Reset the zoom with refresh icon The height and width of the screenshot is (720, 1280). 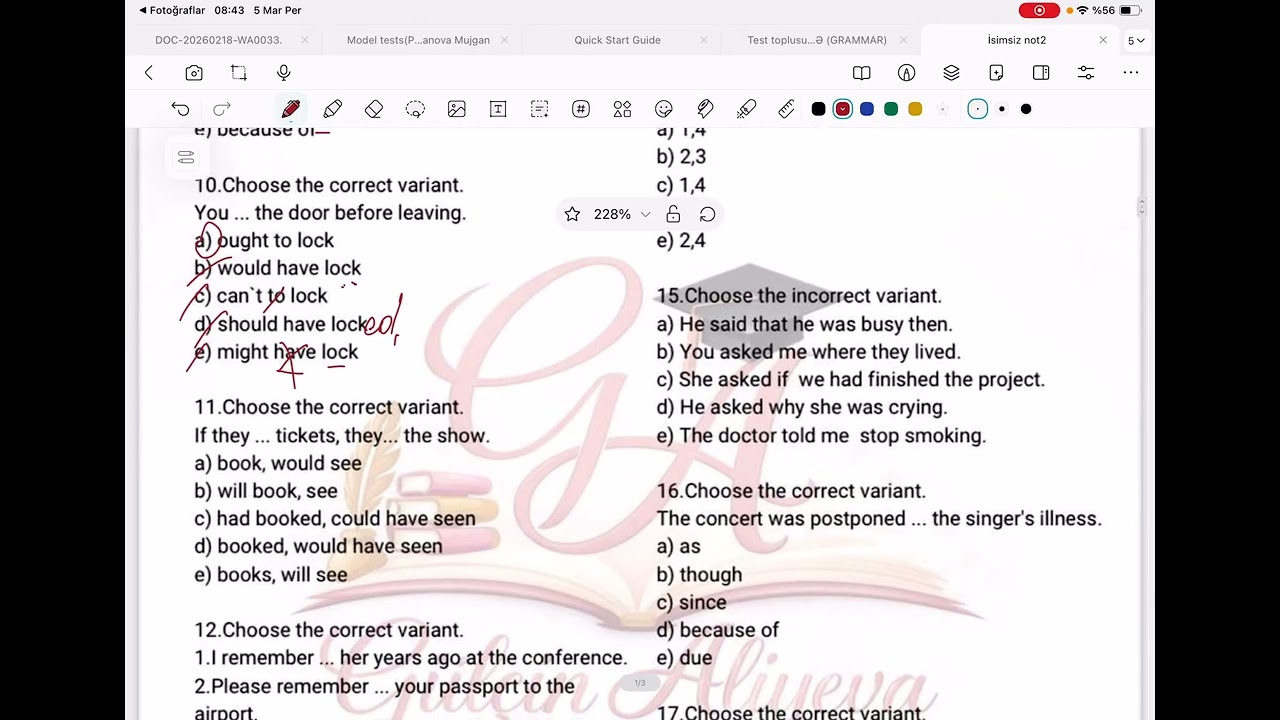(x=707, y=214)
